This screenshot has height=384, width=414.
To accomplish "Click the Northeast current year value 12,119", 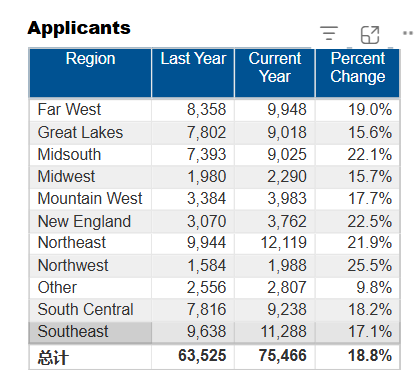I will (283, 243).
